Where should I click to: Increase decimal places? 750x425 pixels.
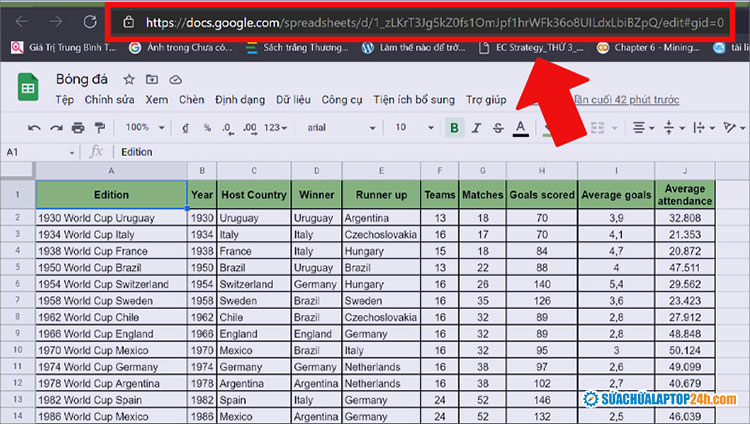coord(250,128)
